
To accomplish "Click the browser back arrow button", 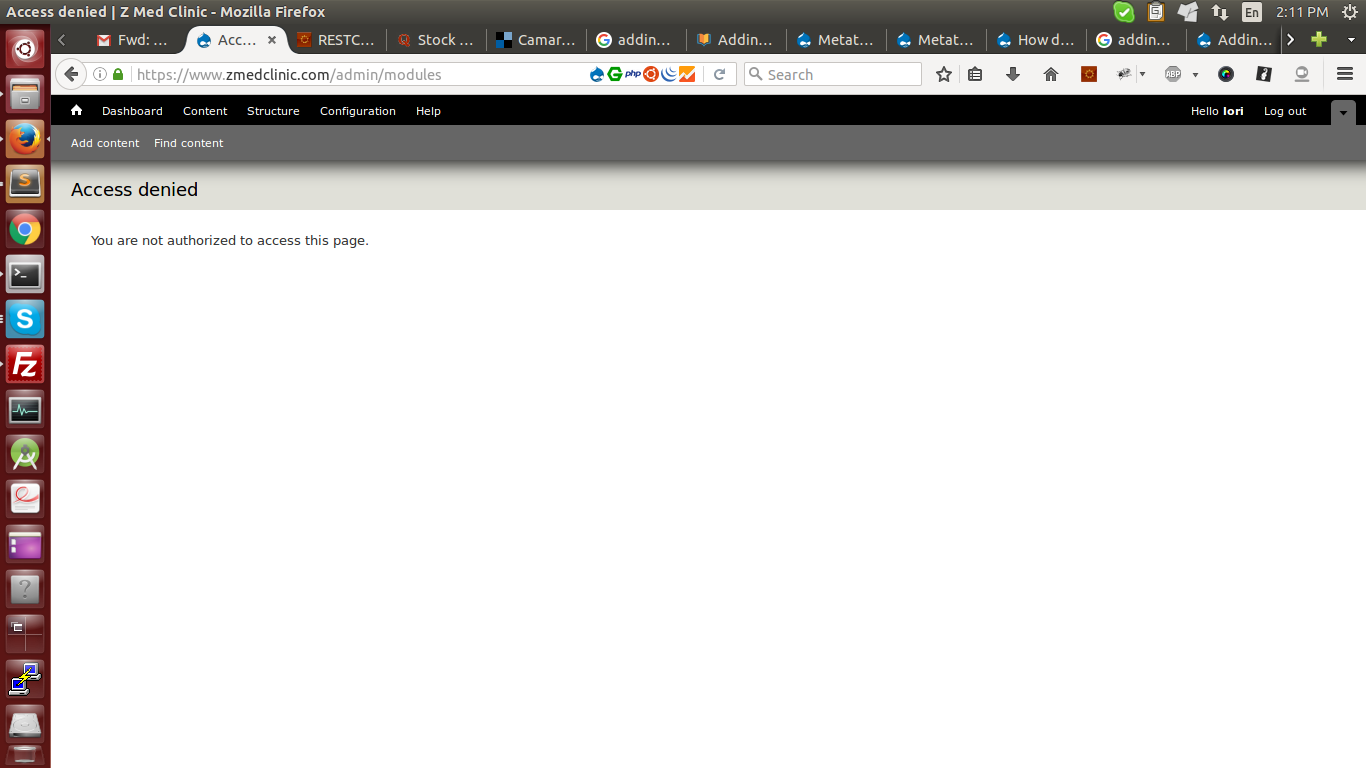I will point(71,74).
